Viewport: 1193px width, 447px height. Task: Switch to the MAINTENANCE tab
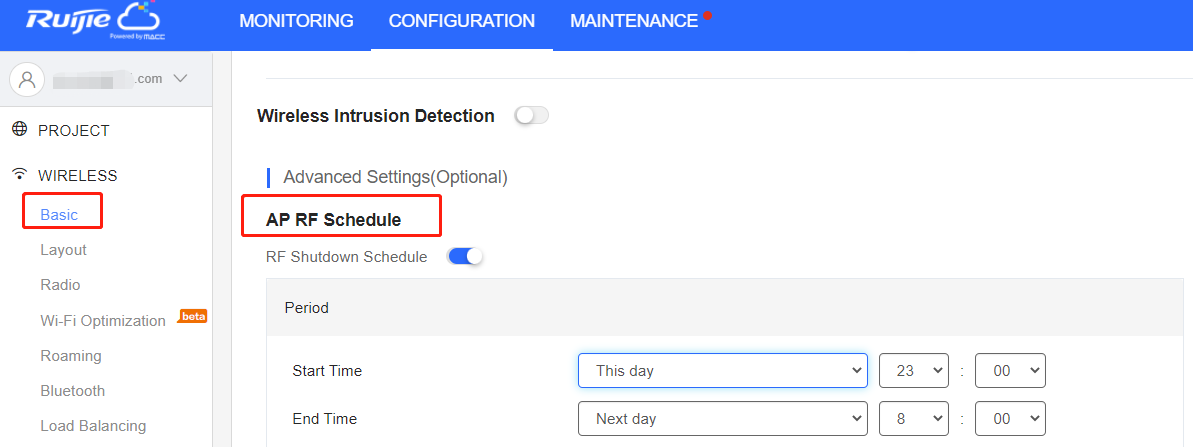(634, 21)
